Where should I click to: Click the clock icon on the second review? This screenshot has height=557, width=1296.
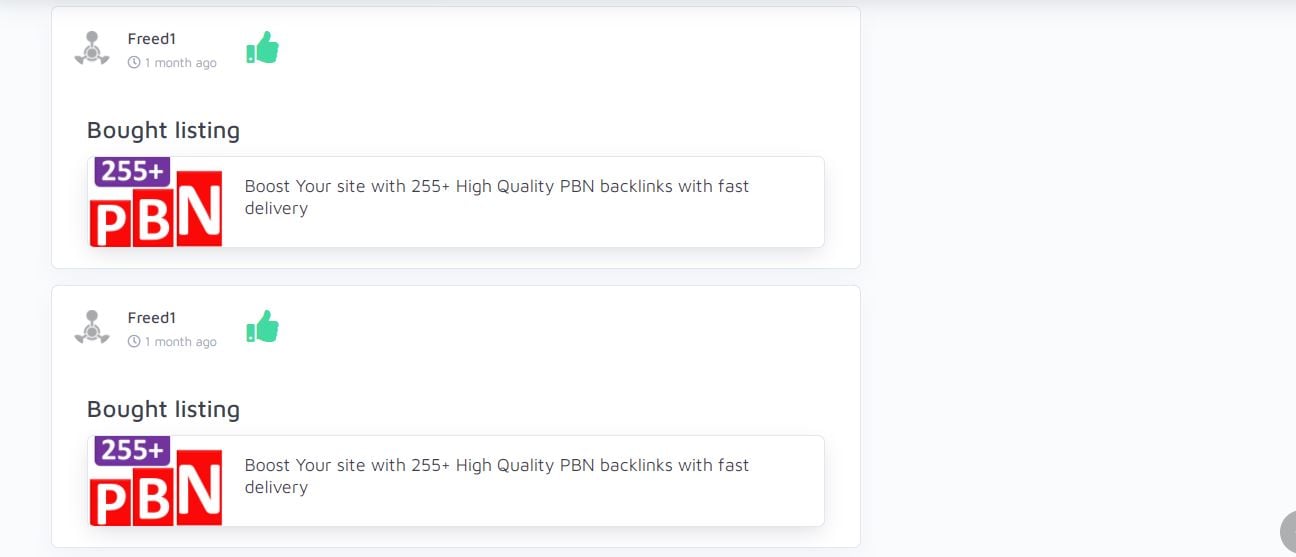tap(134, 342)
